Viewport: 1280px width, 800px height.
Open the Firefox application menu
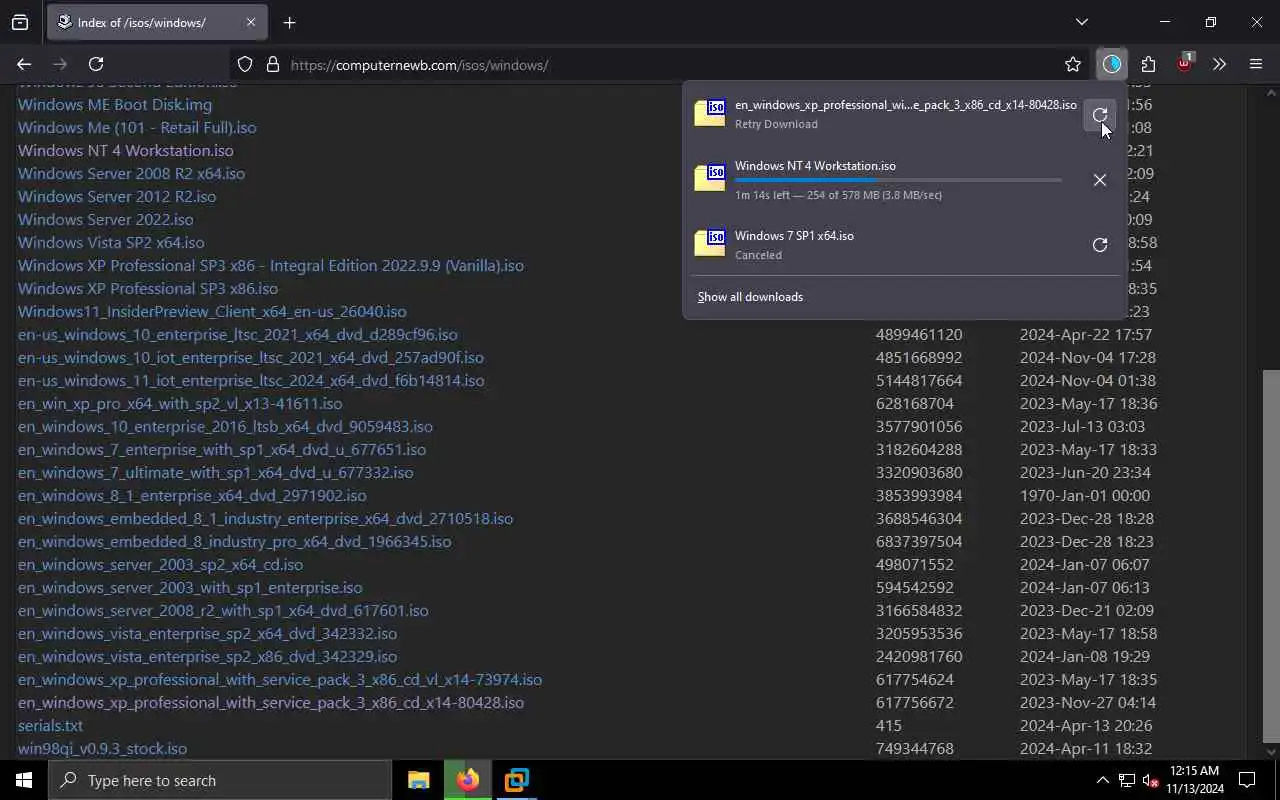click(1256, 65)
